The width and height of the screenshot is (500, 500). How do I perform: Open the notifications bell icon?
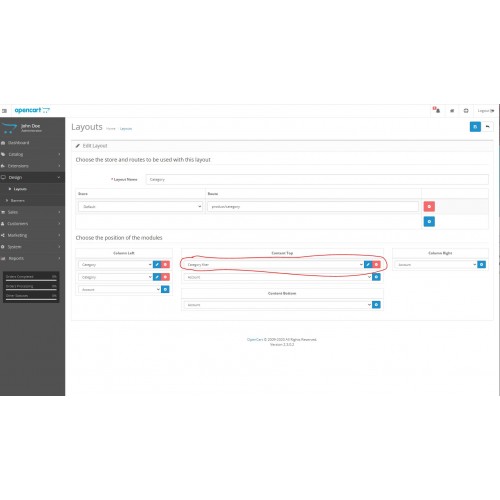click(x=437, y=110)
